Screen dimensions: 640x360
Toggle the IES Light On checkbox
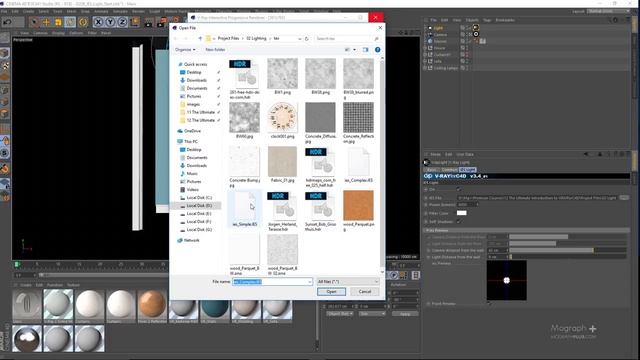point(458,189)
